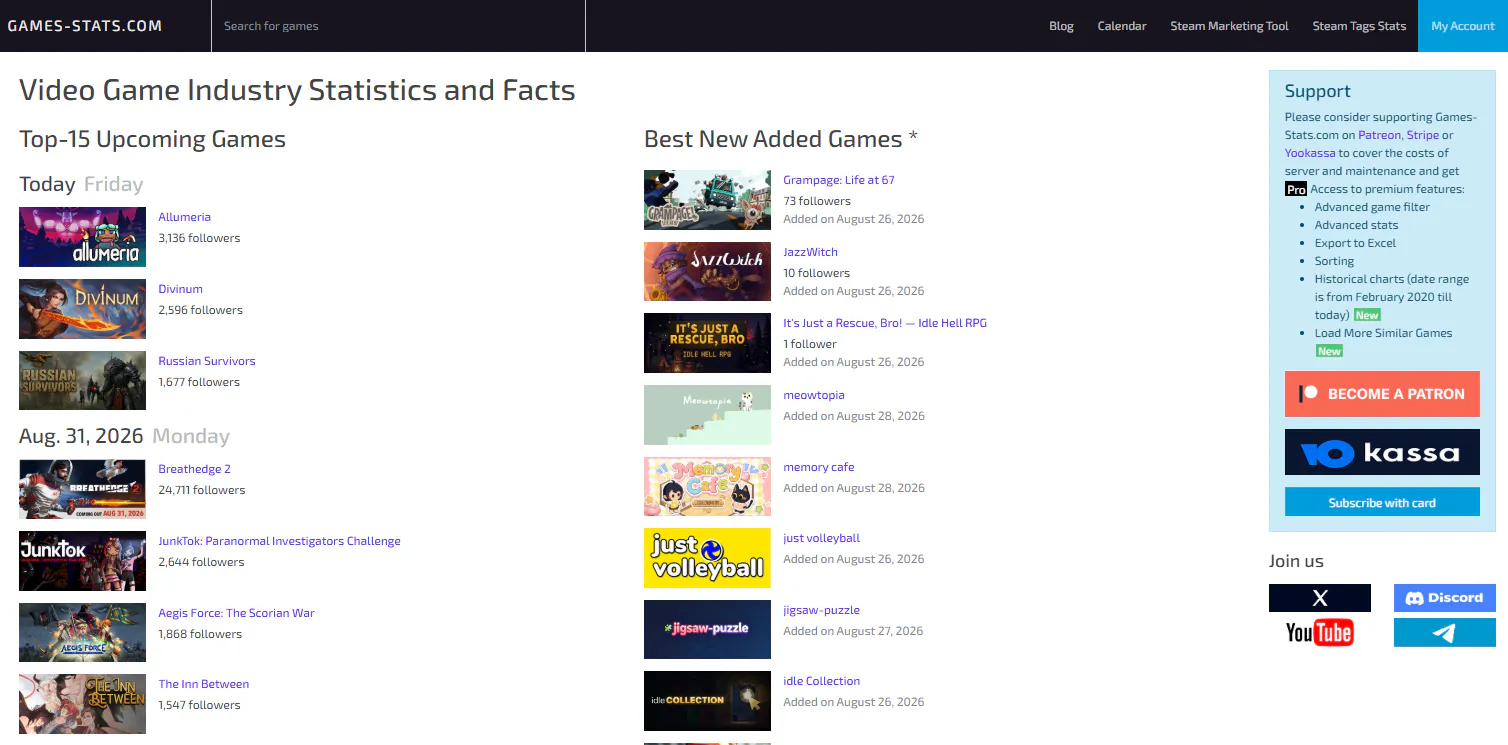Click the Memory Cafe thumbnail image
Screen dimensions: 1508x745
pyautogui.click(x=707, y=487)
